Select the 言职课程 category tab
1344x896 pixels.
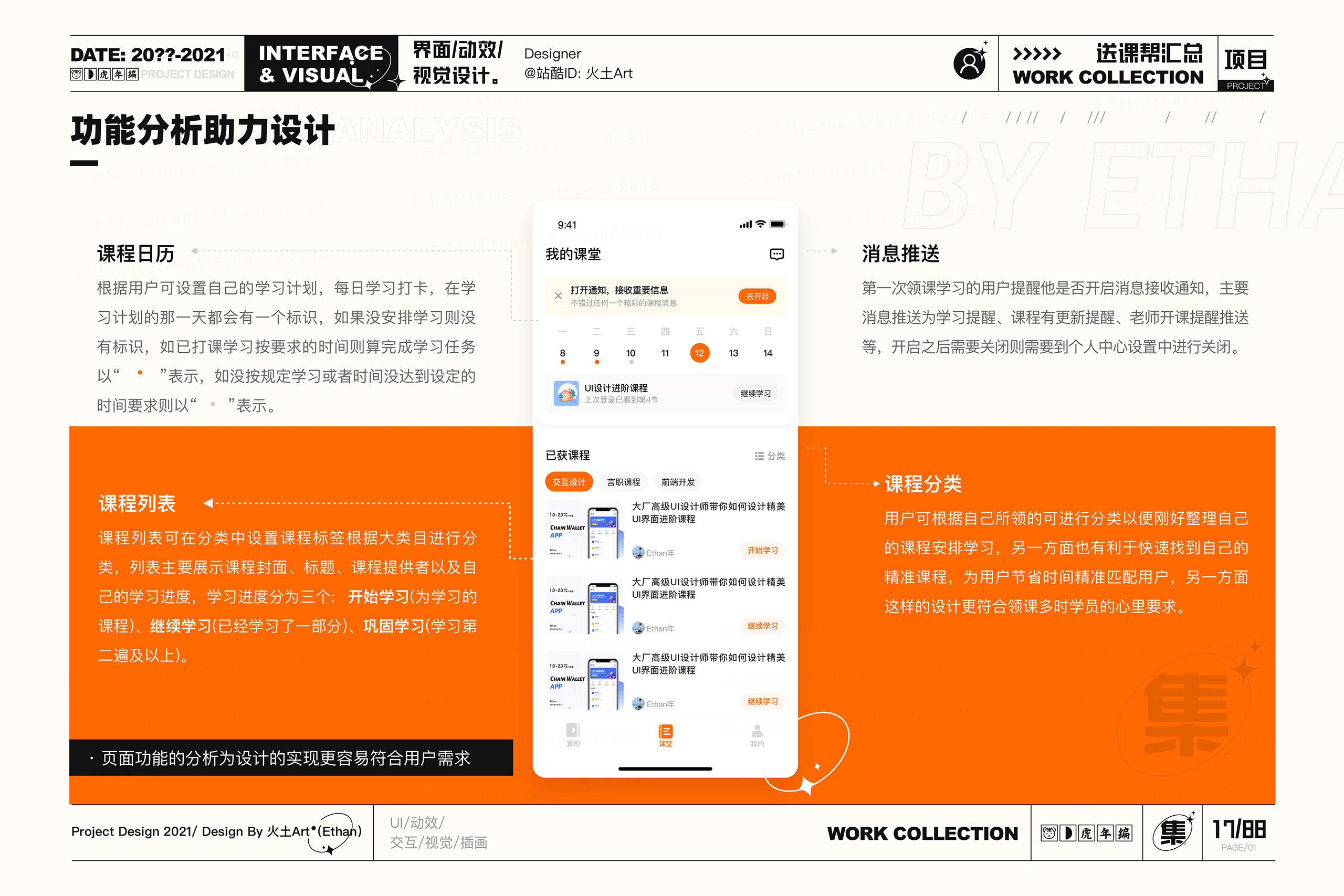pyautogui.click(x=623, y=482)
